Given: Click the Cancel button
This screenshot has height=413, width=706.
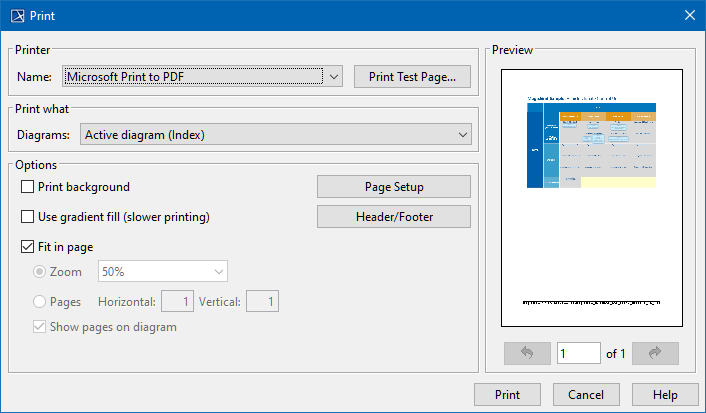Looking at the screenshot, I should [x=585, y=394].
